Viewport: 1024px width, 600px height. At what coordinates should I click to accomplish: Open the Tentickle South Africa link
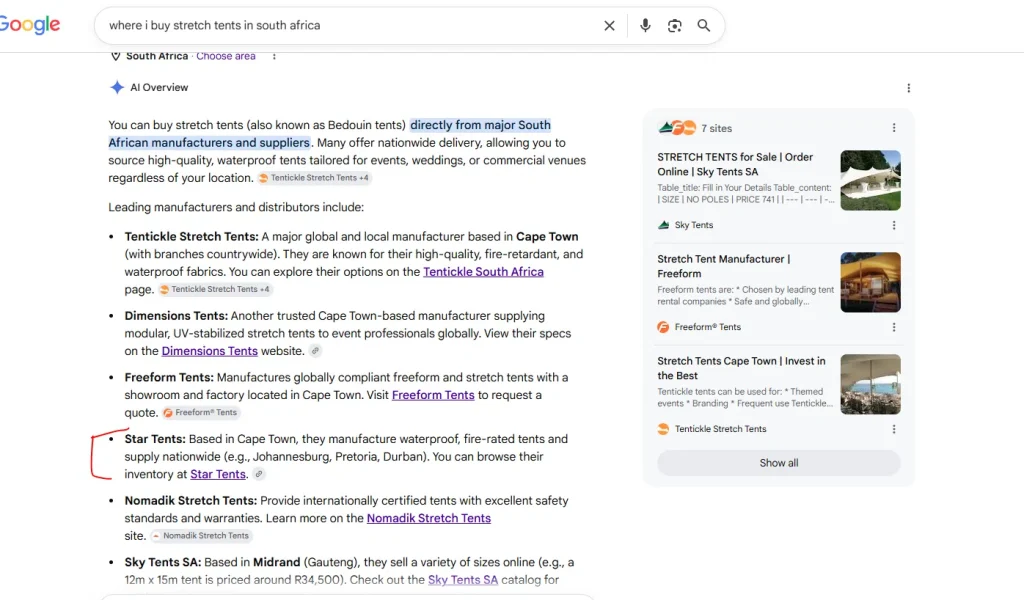483,272
